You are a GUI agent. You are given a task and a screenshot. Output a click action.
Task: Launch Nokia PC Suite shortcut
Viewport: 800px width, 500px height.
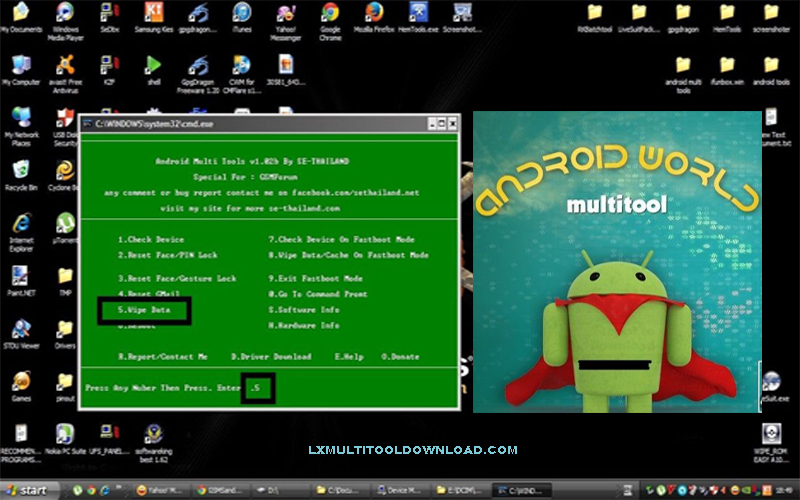65,439
